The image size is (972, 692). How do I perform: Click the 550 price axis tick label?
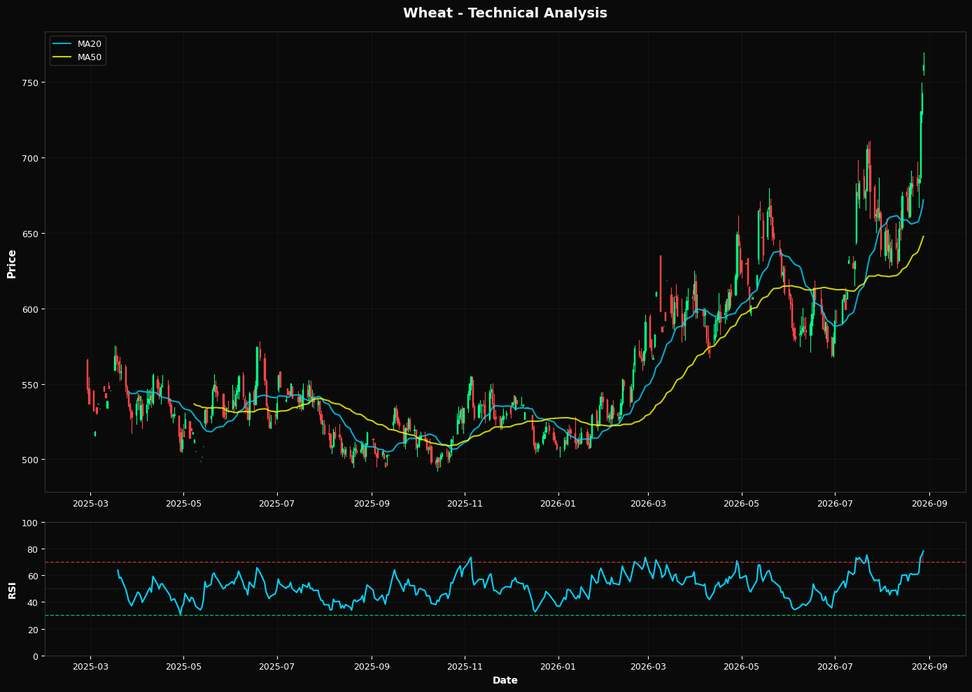coord(32,385)
